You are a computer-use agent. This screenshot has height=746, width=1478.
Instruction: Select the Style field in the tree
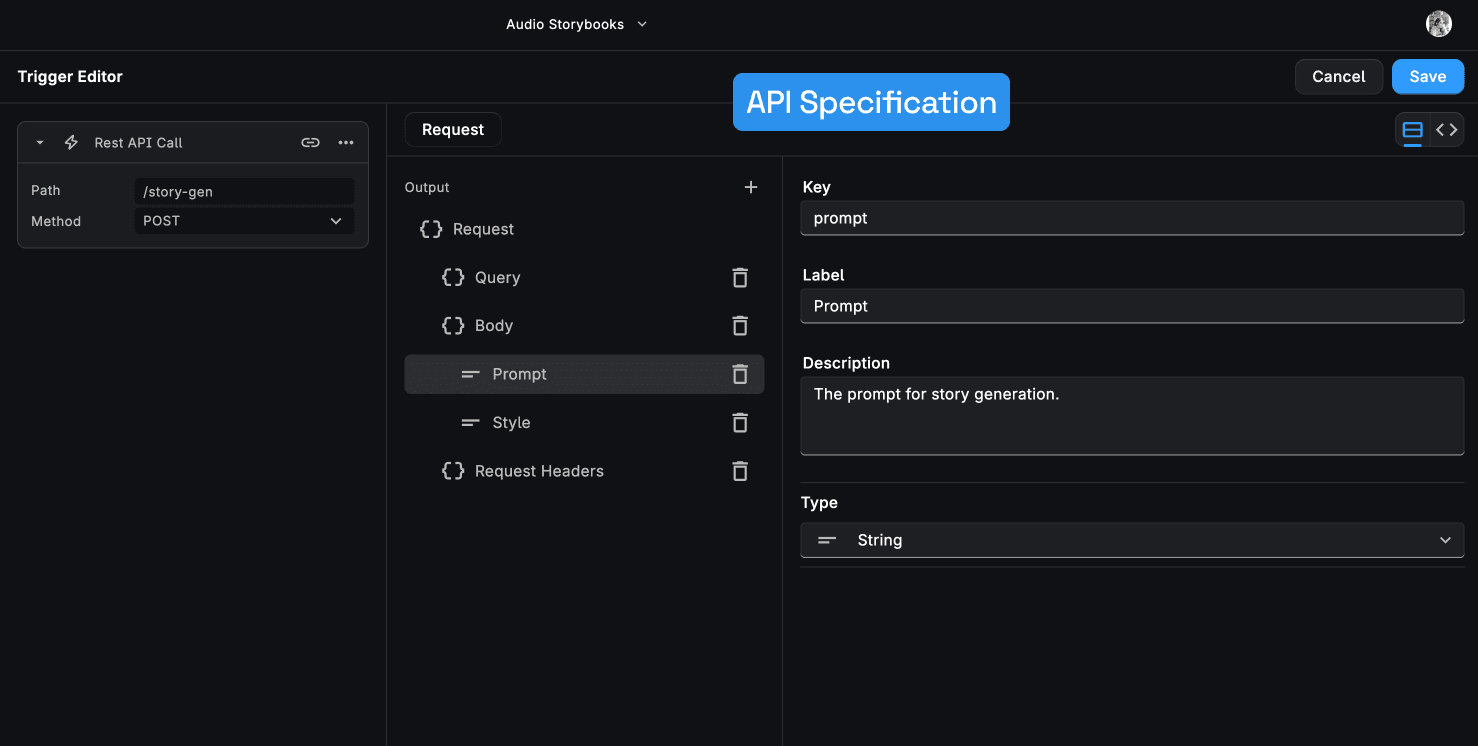point(511,423)
